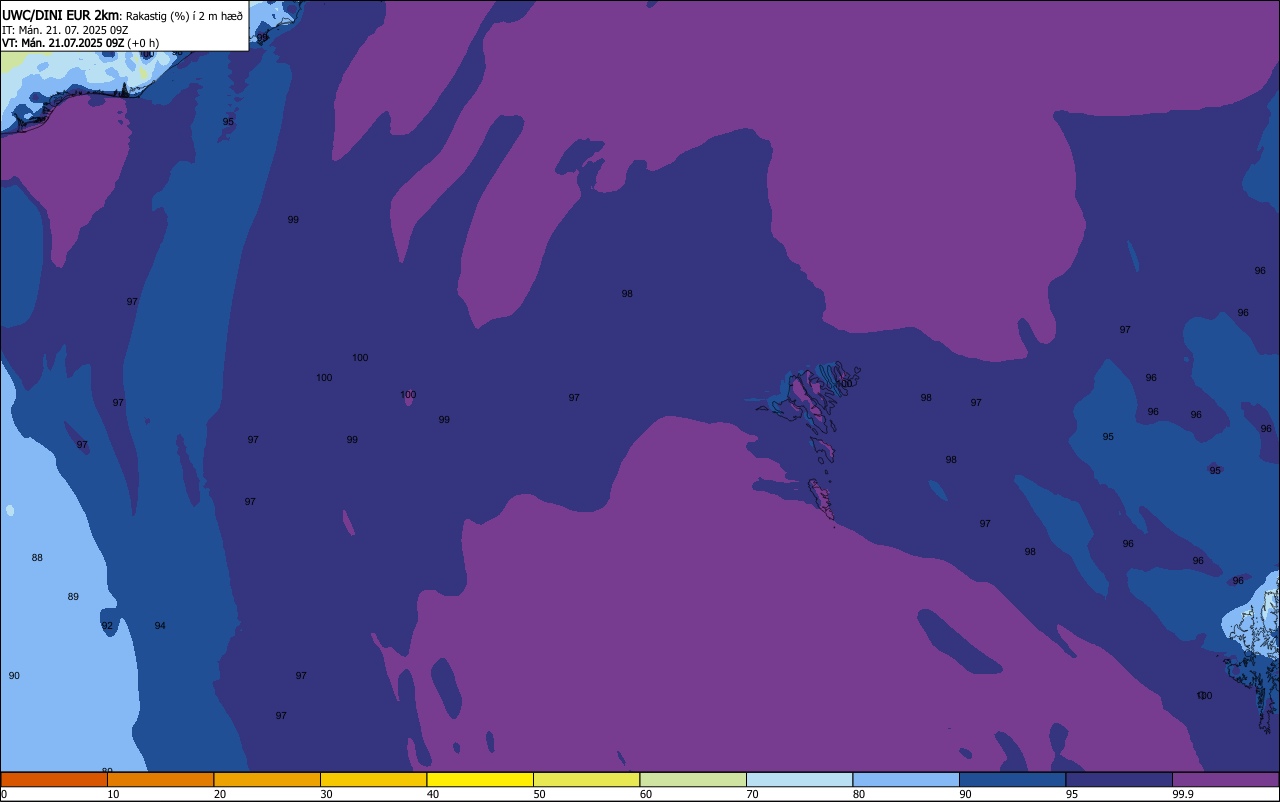Select the pale yellow 50–60 legend segment
Screen dimensions: 1280x802
coord(586,779)
